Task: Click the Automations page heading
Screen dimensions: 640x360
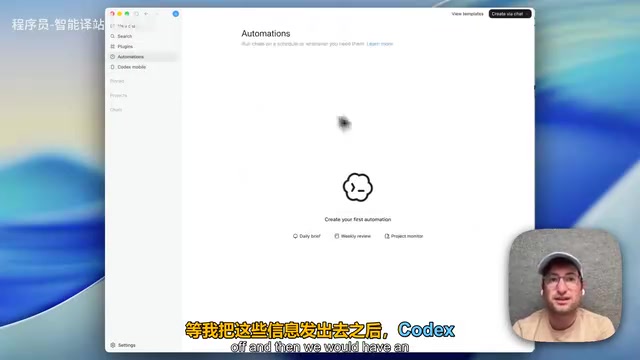Action: tap(266, 33)
